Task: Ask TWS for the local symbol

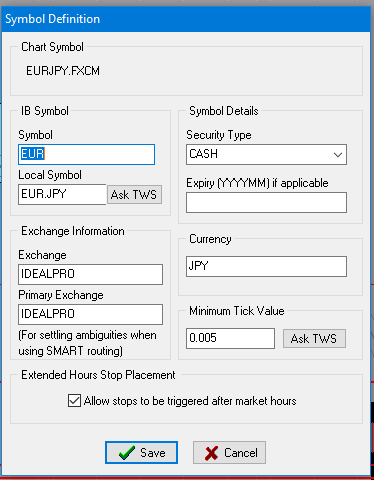Action: [x=134, y=194]
